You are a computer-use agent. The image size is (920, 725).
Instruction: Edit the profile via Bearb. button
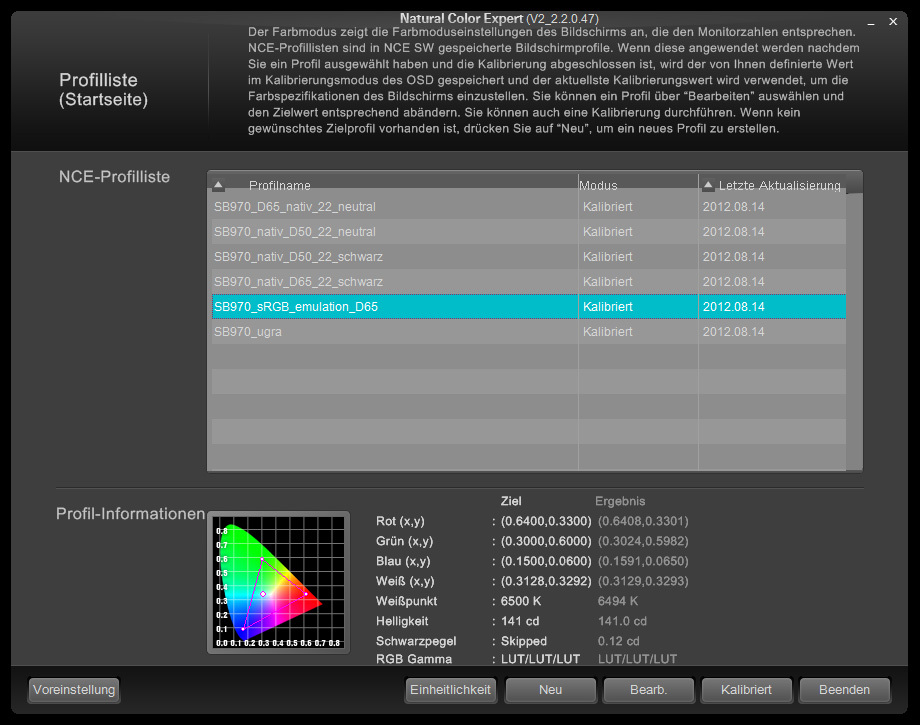coord(648,690)
